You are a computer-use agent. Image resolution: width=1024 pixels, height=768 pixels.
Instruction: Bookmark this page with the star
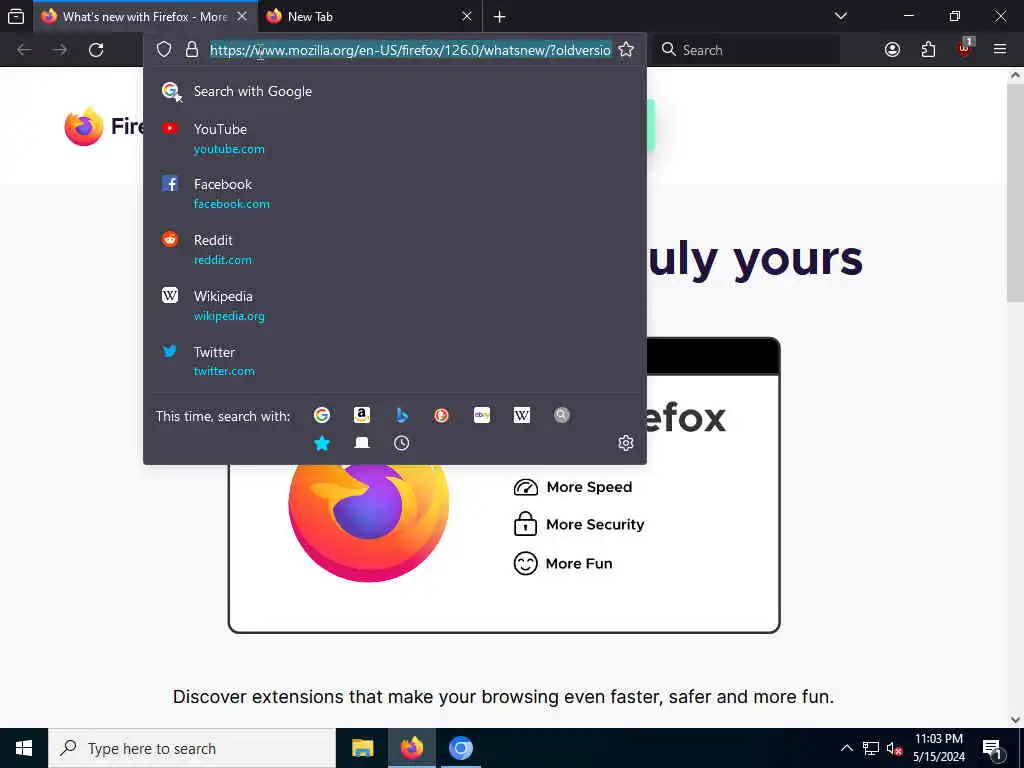pos(626,50)
